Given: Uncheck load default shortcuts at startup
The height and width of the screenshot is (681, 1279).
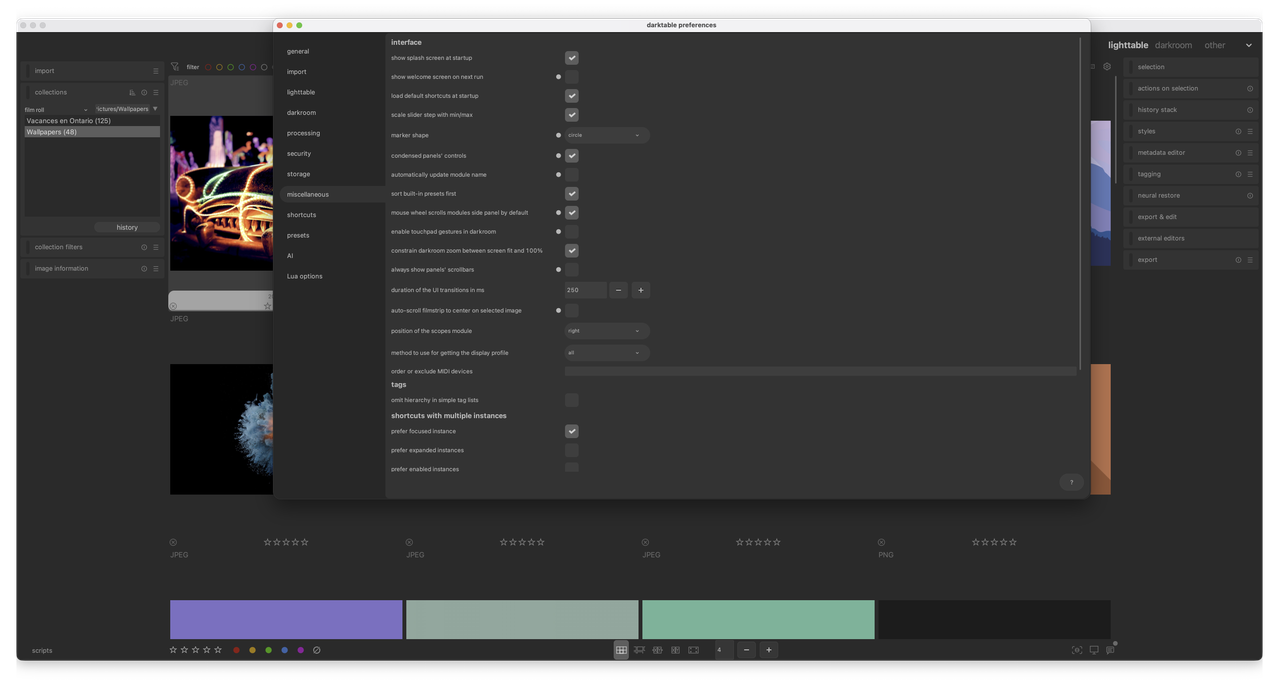Looking at the screenshot, I should pyautogui.click(x=572, y=96).
